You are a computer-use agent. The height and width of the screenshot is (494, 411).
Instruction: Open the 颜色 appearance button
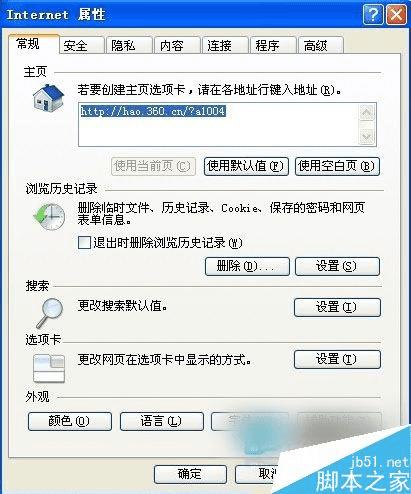[x=70, y=421]
